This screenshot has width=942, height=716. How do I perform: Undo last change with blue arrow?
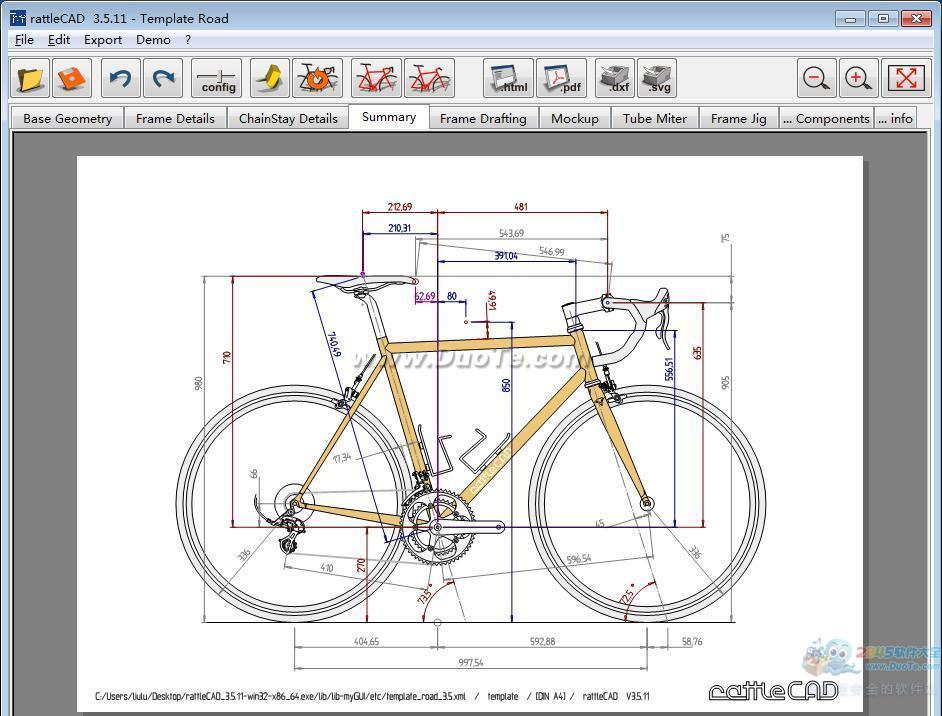pos(121,78)
